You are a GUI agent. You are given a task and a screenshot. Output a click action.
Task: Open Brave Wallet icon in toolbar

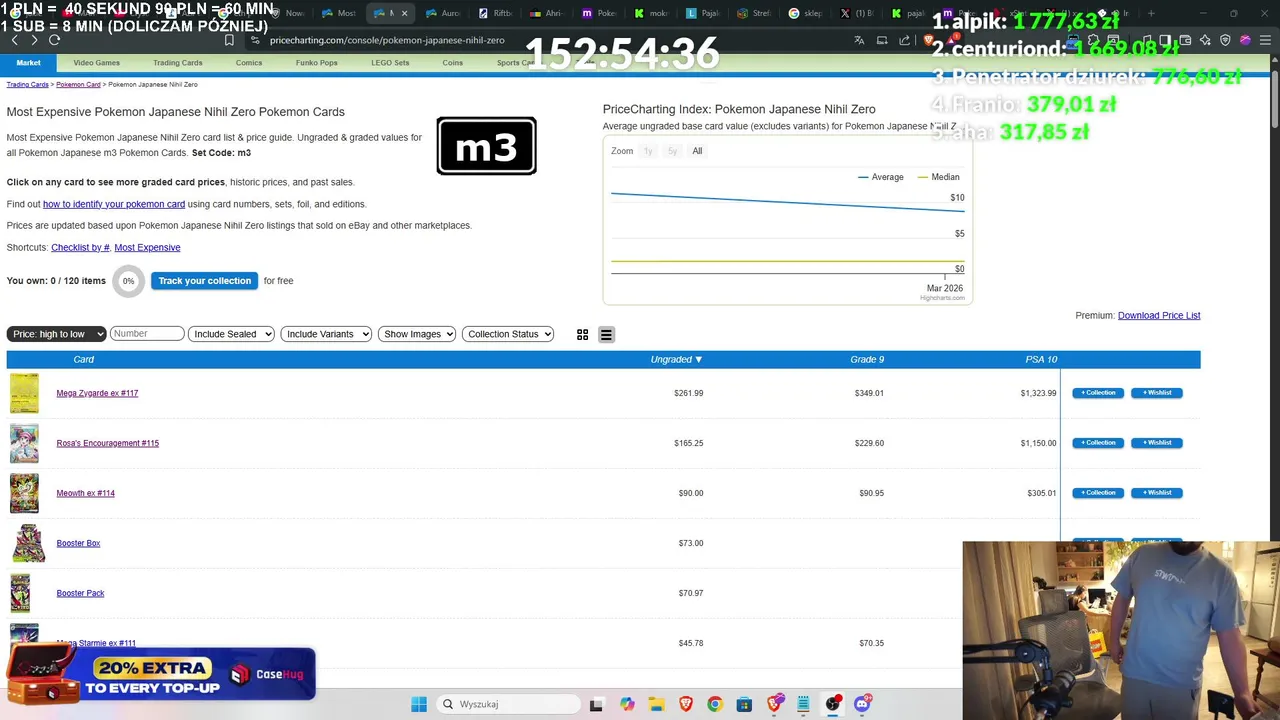point(1185,40)
